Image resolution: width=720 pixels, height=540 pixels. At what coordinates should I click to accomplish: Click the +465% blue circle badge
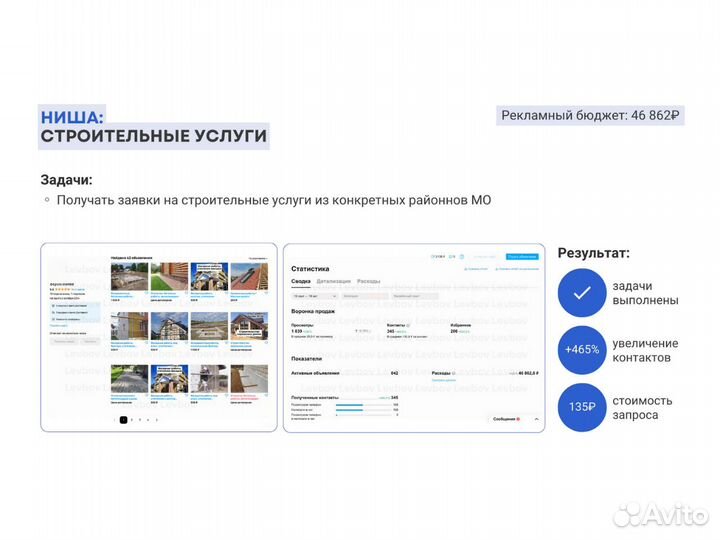(582, 350)
